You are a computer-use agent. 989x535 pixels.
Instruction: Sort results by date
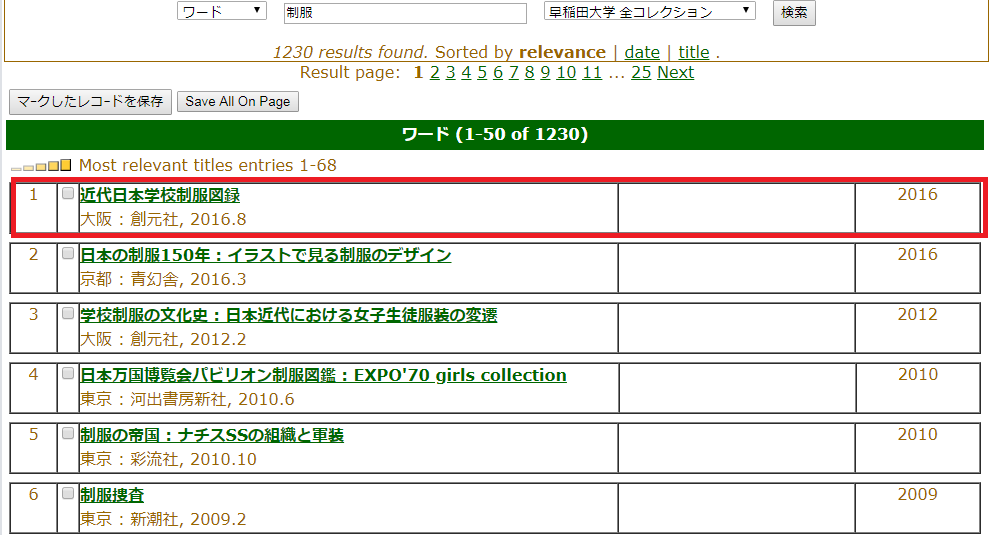click(x=642, y=52)
